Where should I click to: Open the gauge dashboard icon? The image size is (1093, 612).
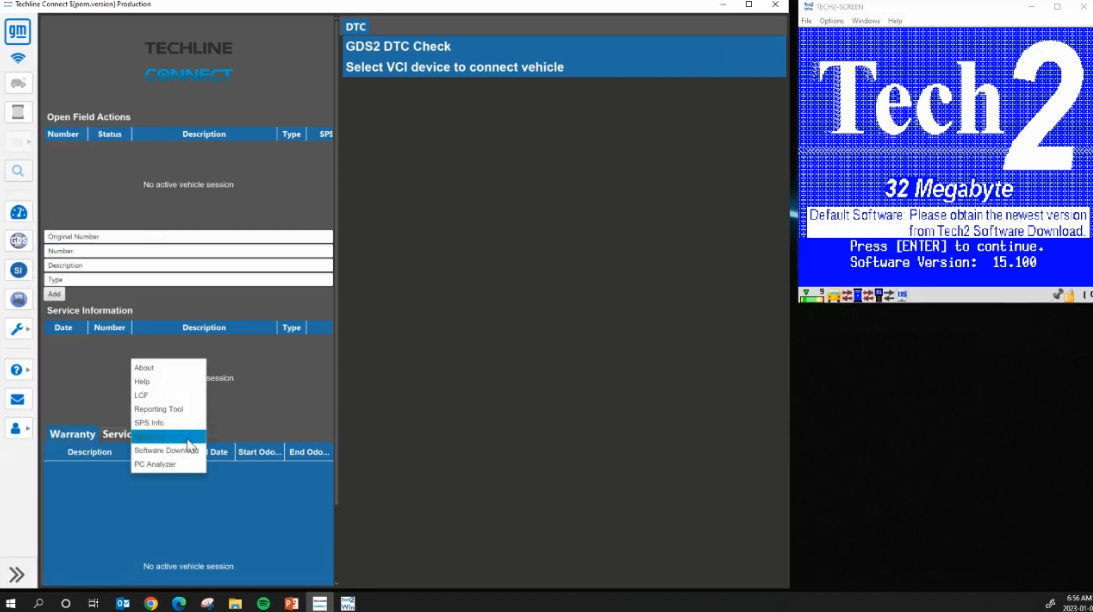pyautogui.click(x=18, y=212)
